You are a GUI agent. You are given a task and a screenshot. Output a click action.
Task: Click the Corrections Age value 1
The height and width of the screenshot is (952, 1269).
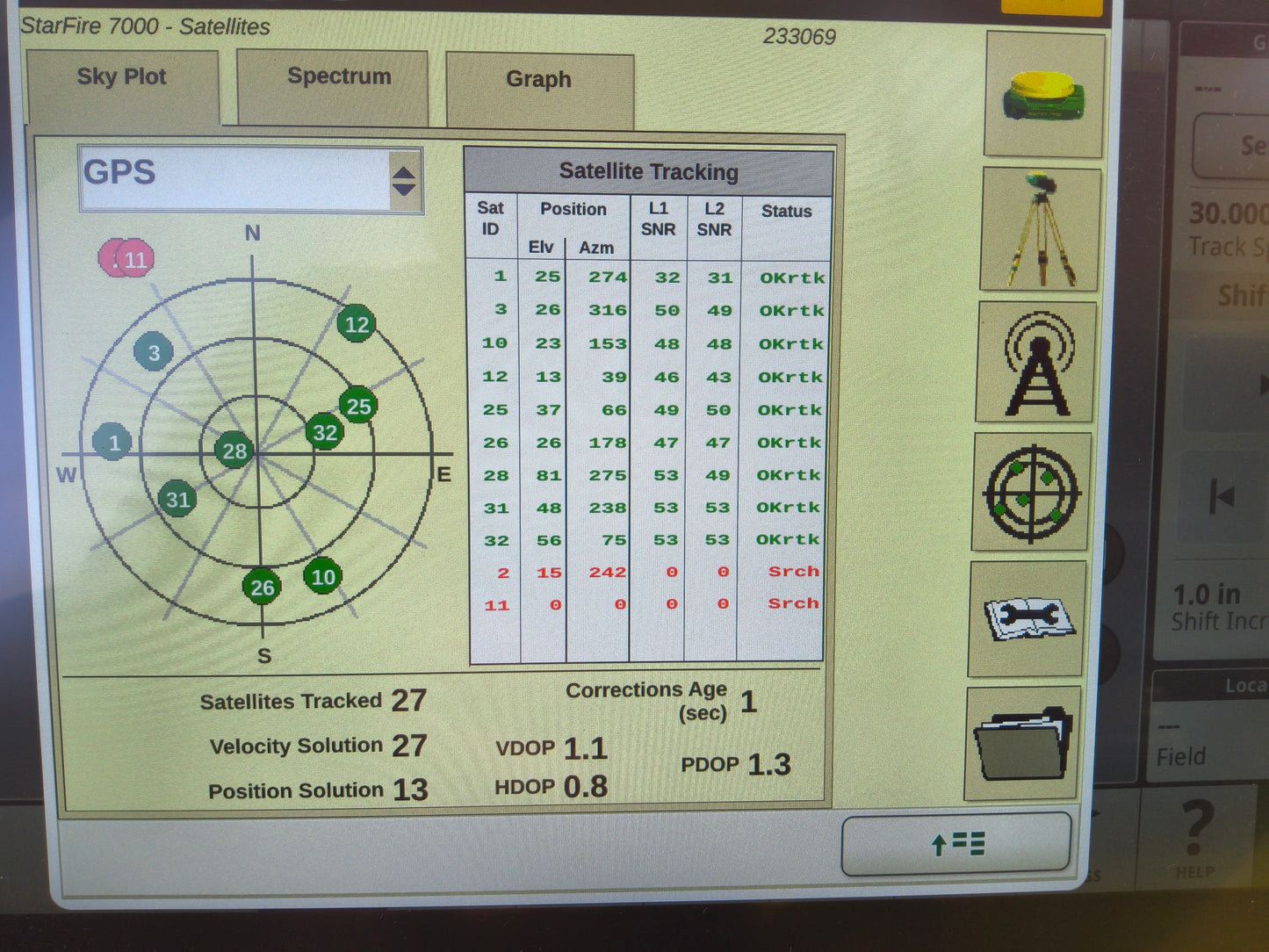pyautogui.click(x=748, y=702)
